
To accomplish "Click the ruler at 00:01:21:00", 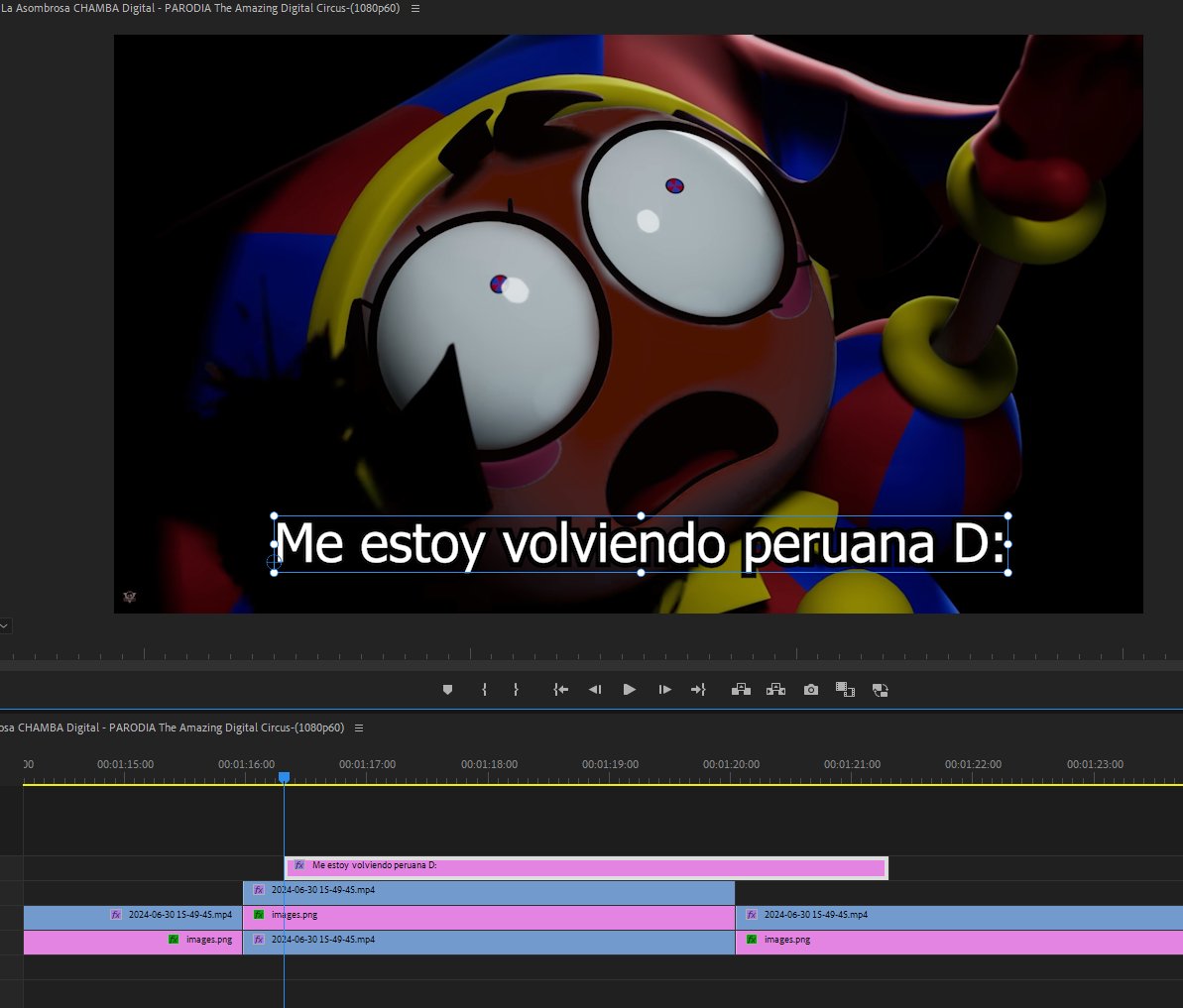I will (x=853, y=764).
